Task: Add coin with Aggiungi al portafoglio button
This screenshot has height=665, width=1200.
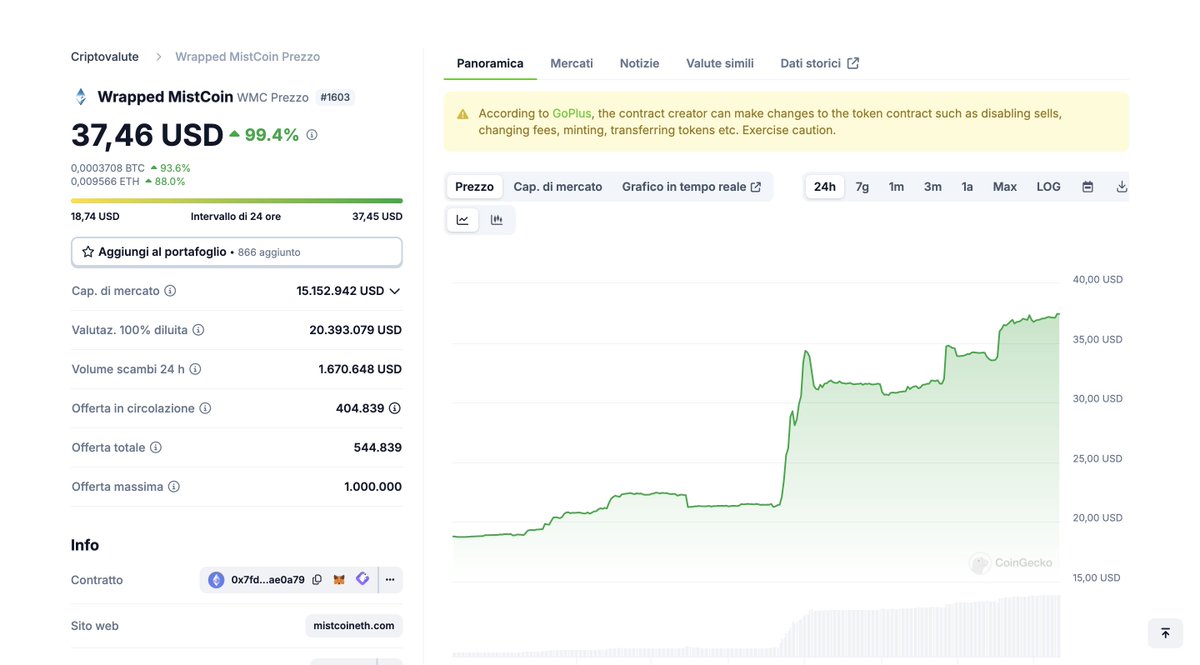Action: point(237,252)
